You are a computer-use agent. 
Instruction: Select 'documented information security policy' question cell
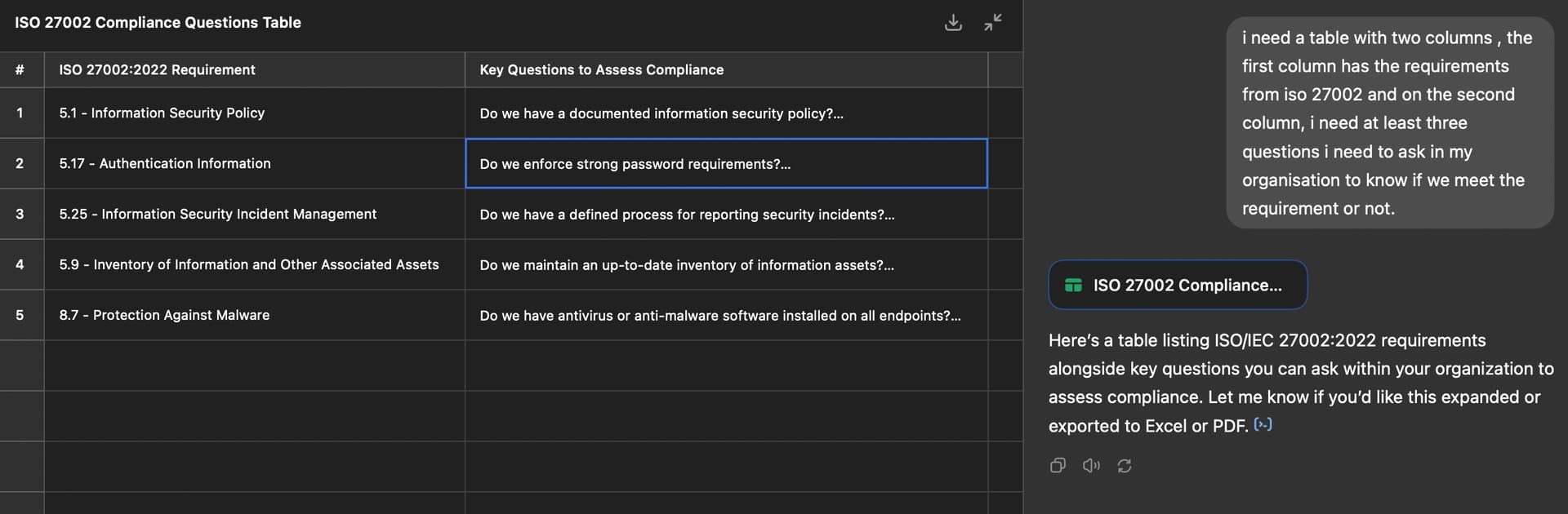(x=726, y=113)
